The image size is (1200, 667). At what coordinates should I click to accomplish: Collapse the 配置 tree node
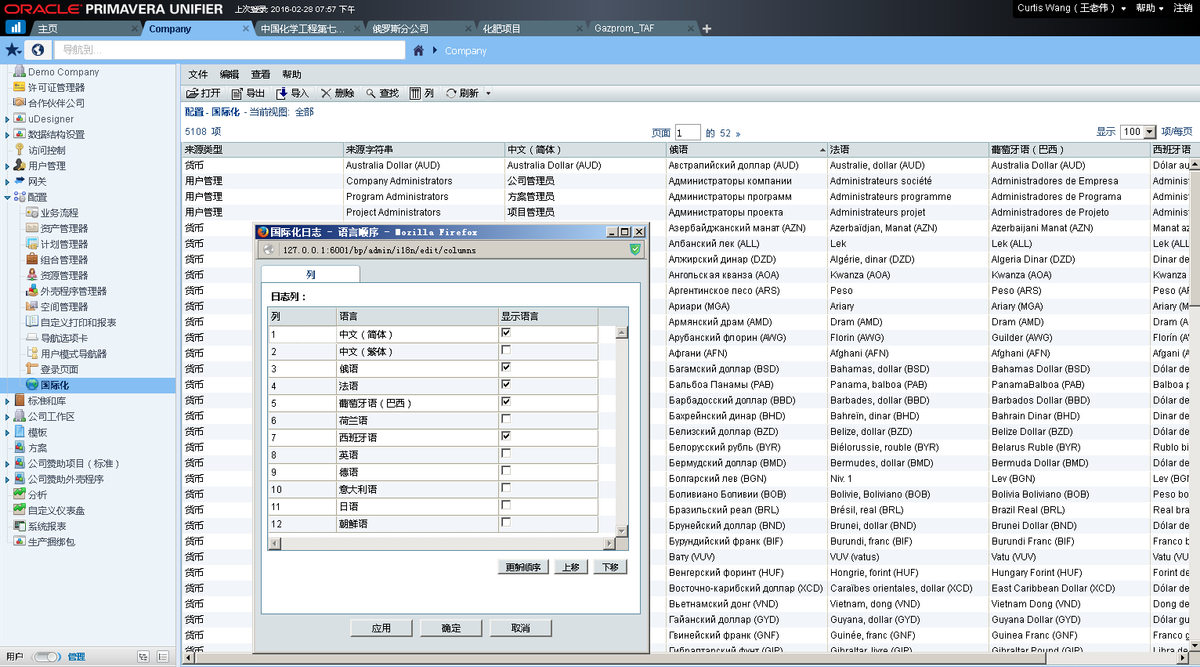(x=7, y=197)
